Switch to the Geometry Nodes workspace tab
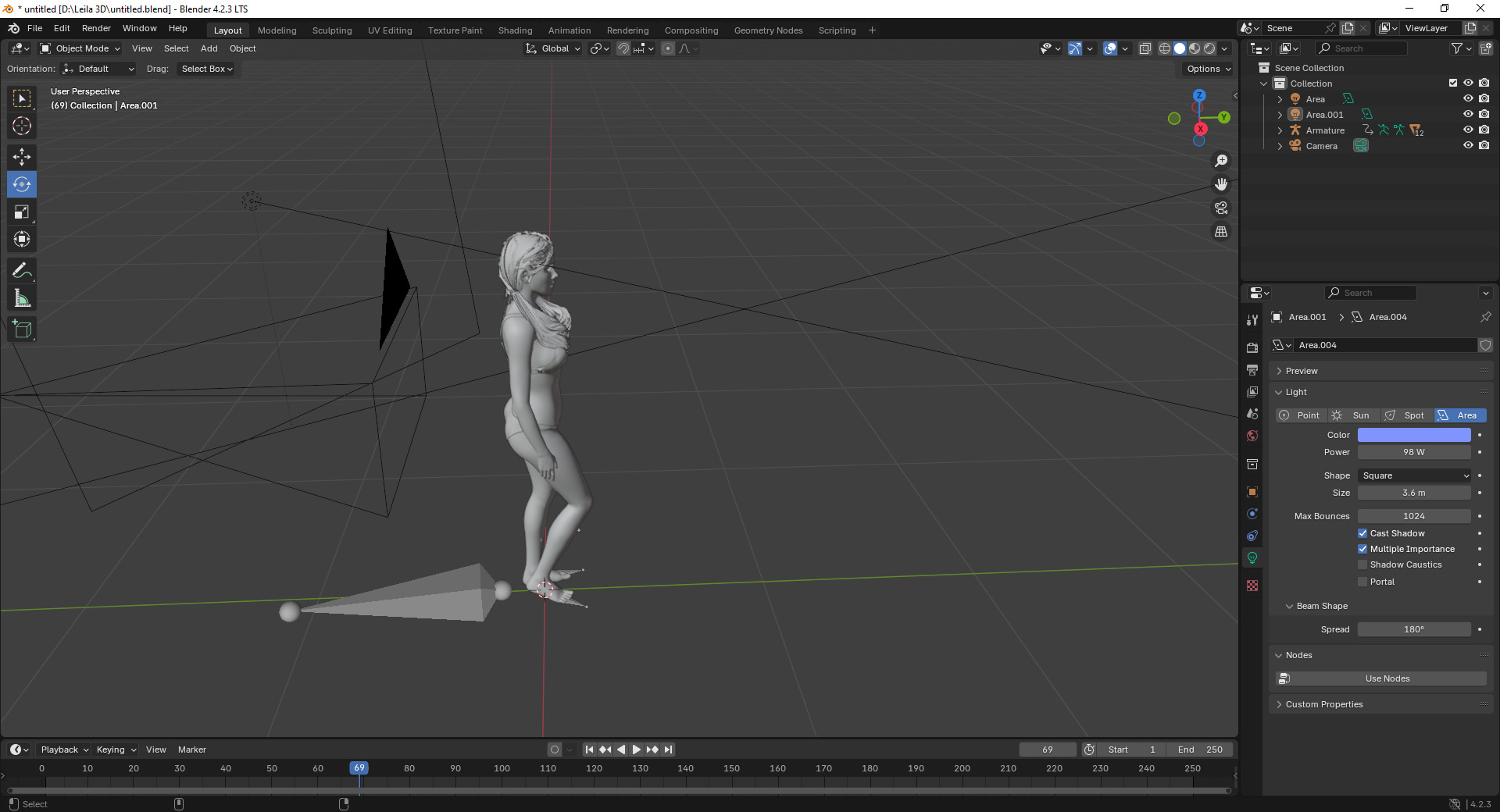The height and width of the screenshot is (812, 1500). pos(768,30)
